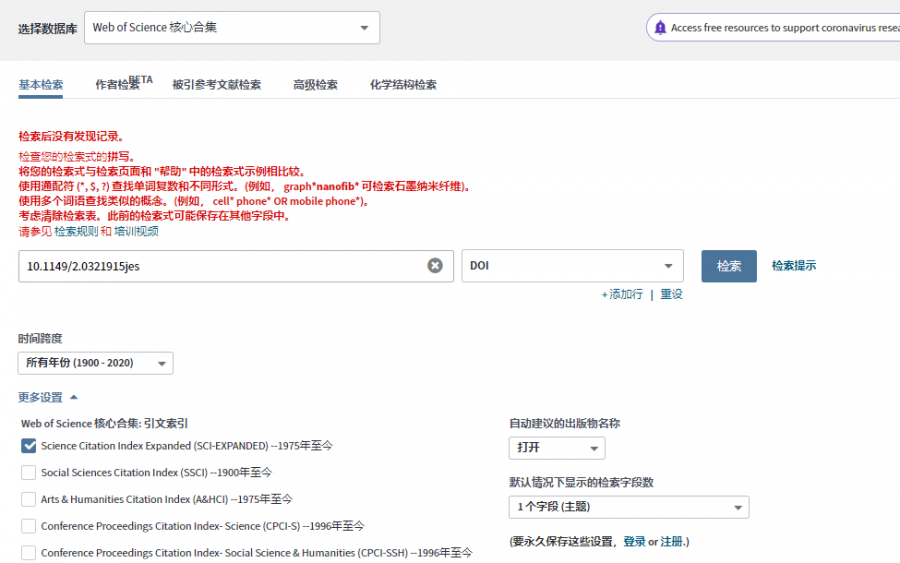Open the 1个字段 (主题) default fields dropdown
Viewport: 900px width, 563px height.
click(x=629, y=507)
